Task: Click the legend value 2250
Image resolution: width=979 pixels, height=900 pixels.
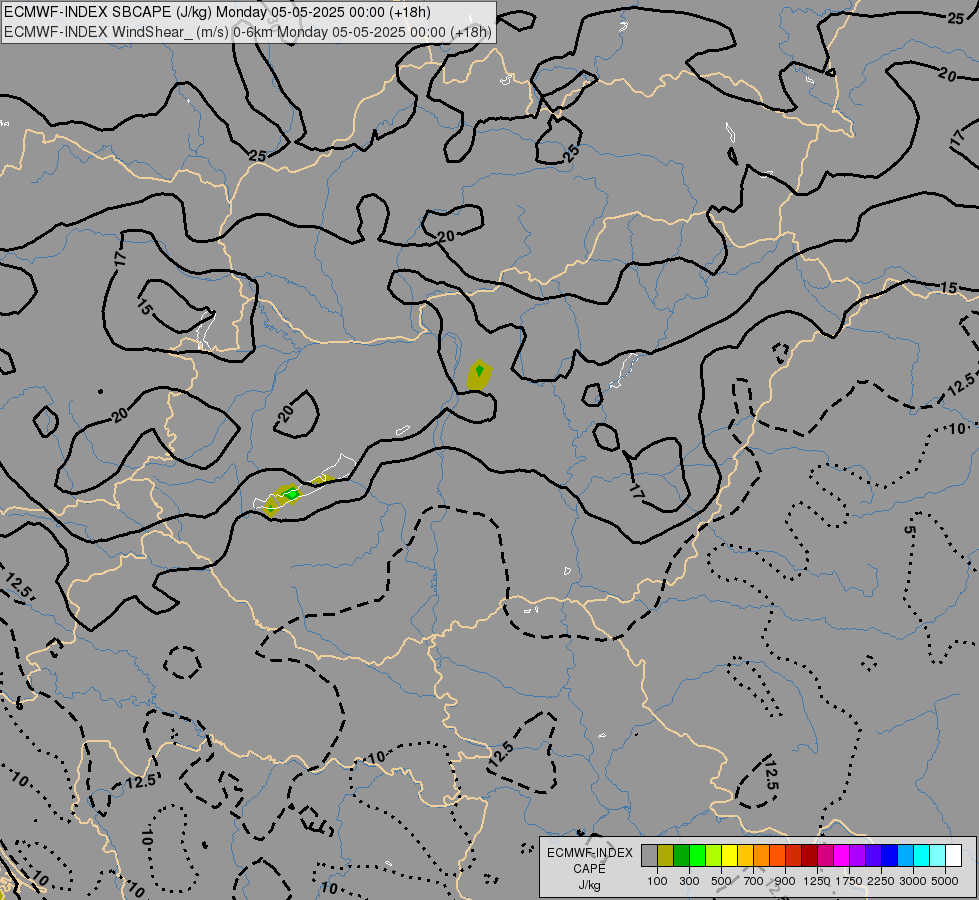Action: coord(881,881)
